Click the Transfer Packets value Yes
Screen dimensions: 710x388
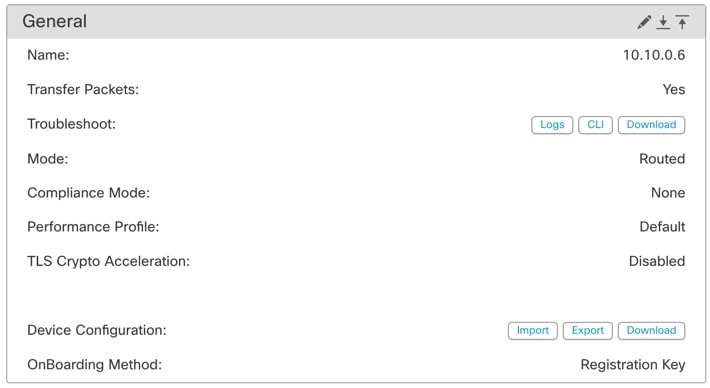(x=674, y=89)
